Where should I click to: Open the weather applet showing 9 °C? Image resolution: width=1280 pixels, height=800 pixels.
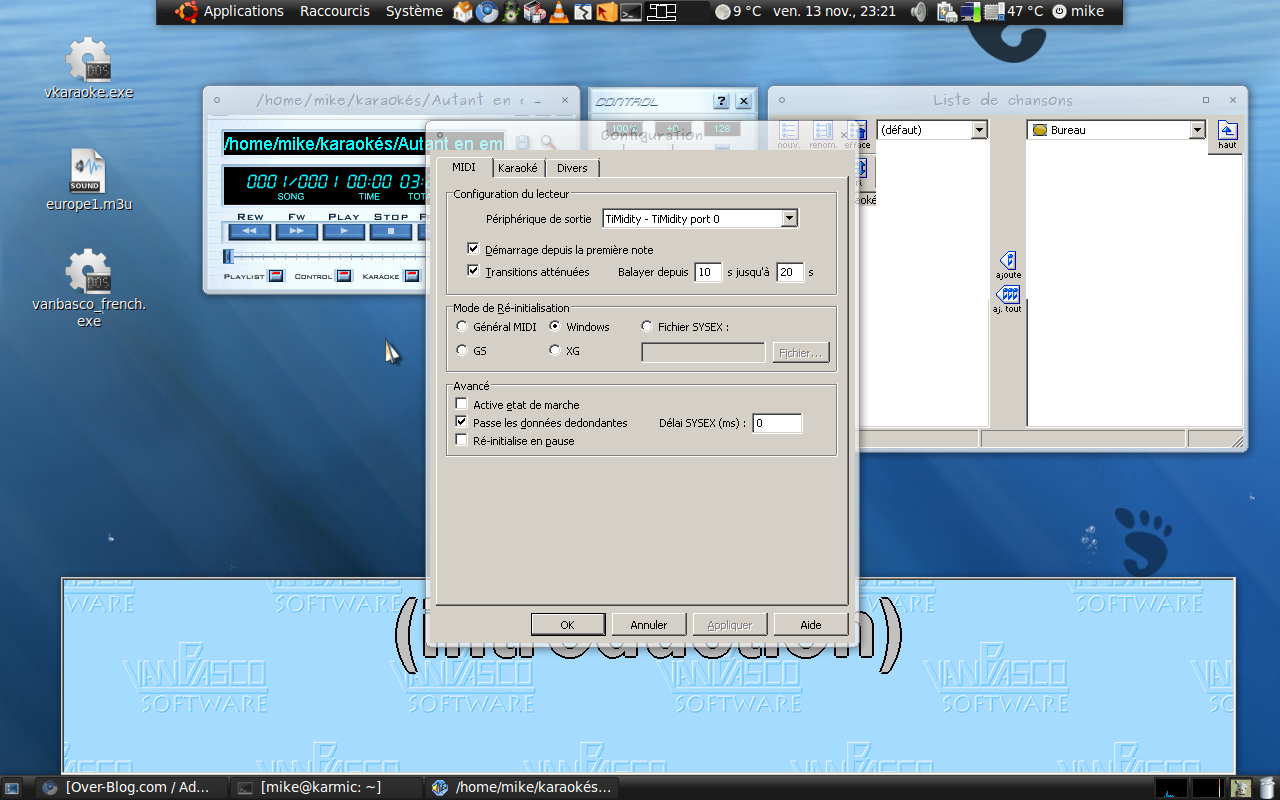pos(738,12)
